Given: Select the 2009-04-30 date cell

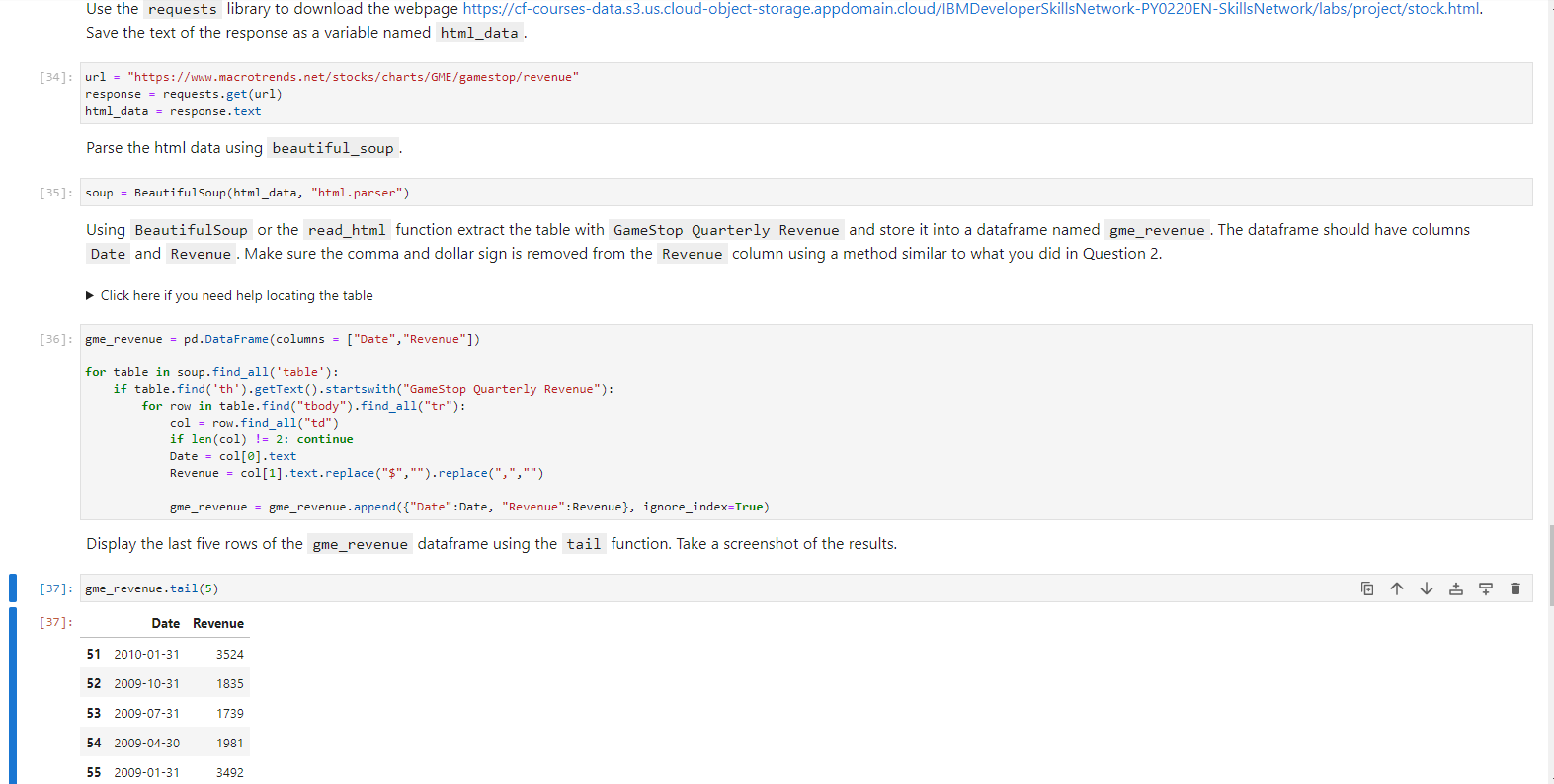Looking at the screenshot, I should pos(147,743).
